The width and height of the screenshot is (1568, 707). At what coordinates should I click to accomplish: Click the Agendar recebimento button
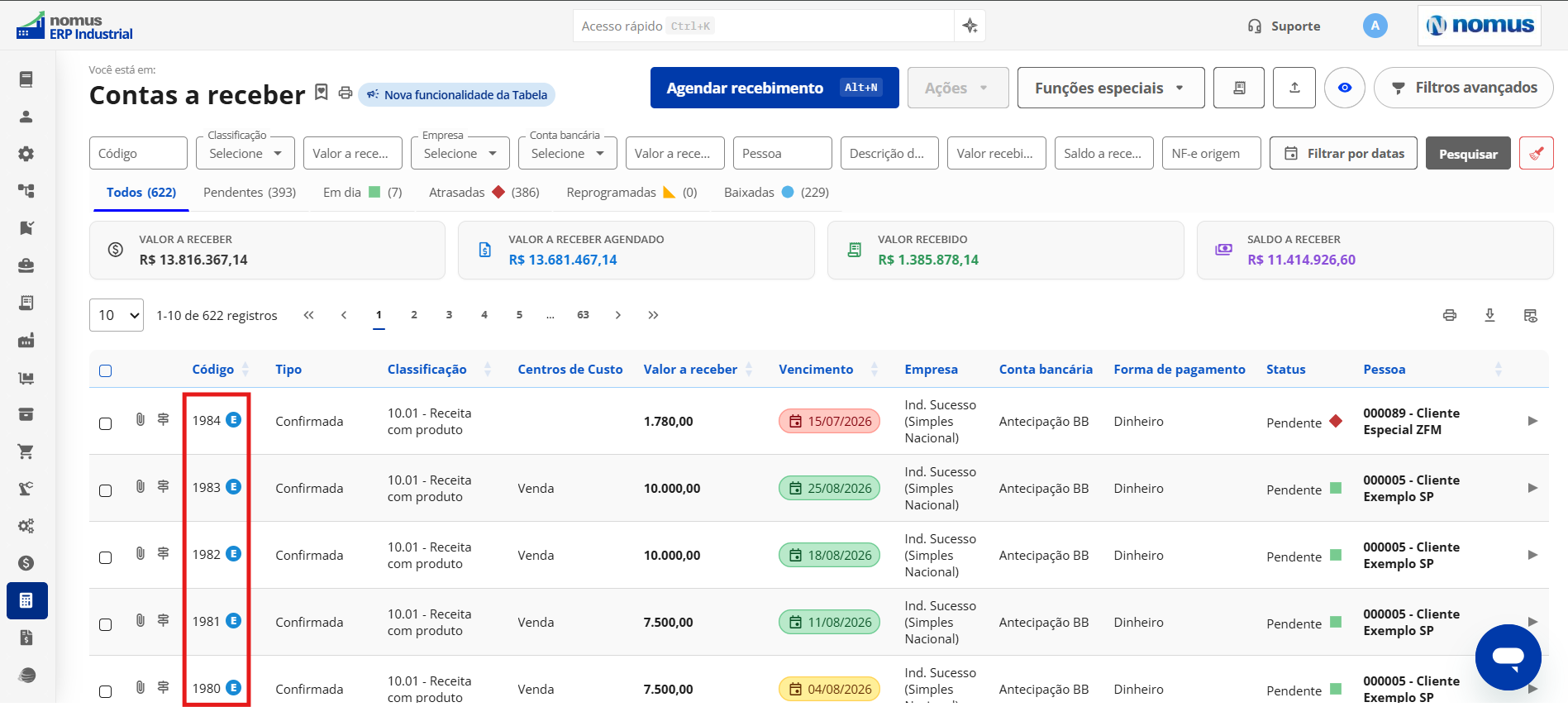click(774, 88)
